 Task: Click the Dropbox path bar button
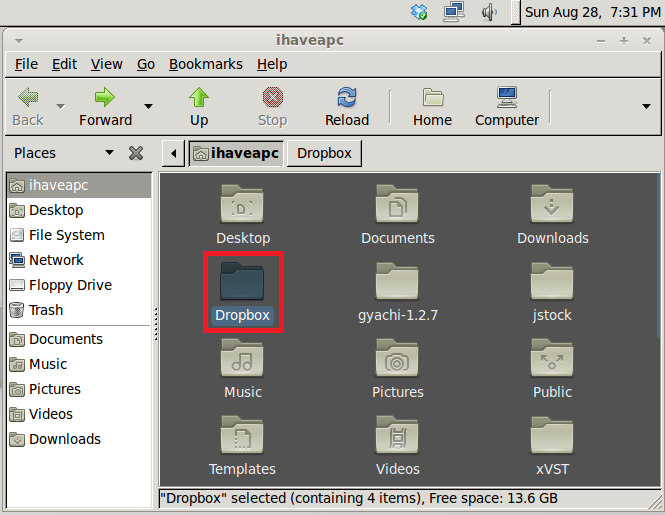pyautogui.click(x=324, y=153)
